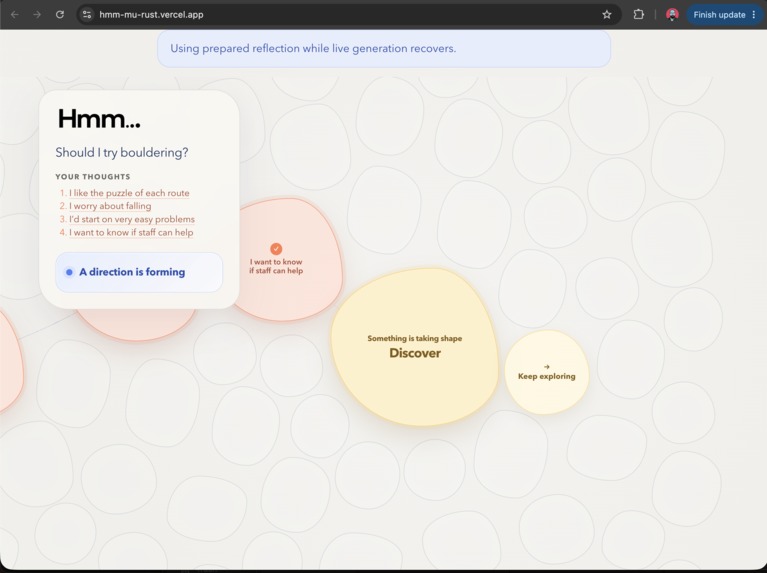Click the browser forward arrow
The image size is (767, 573).
pyautogui.click(x=37, y=15)
